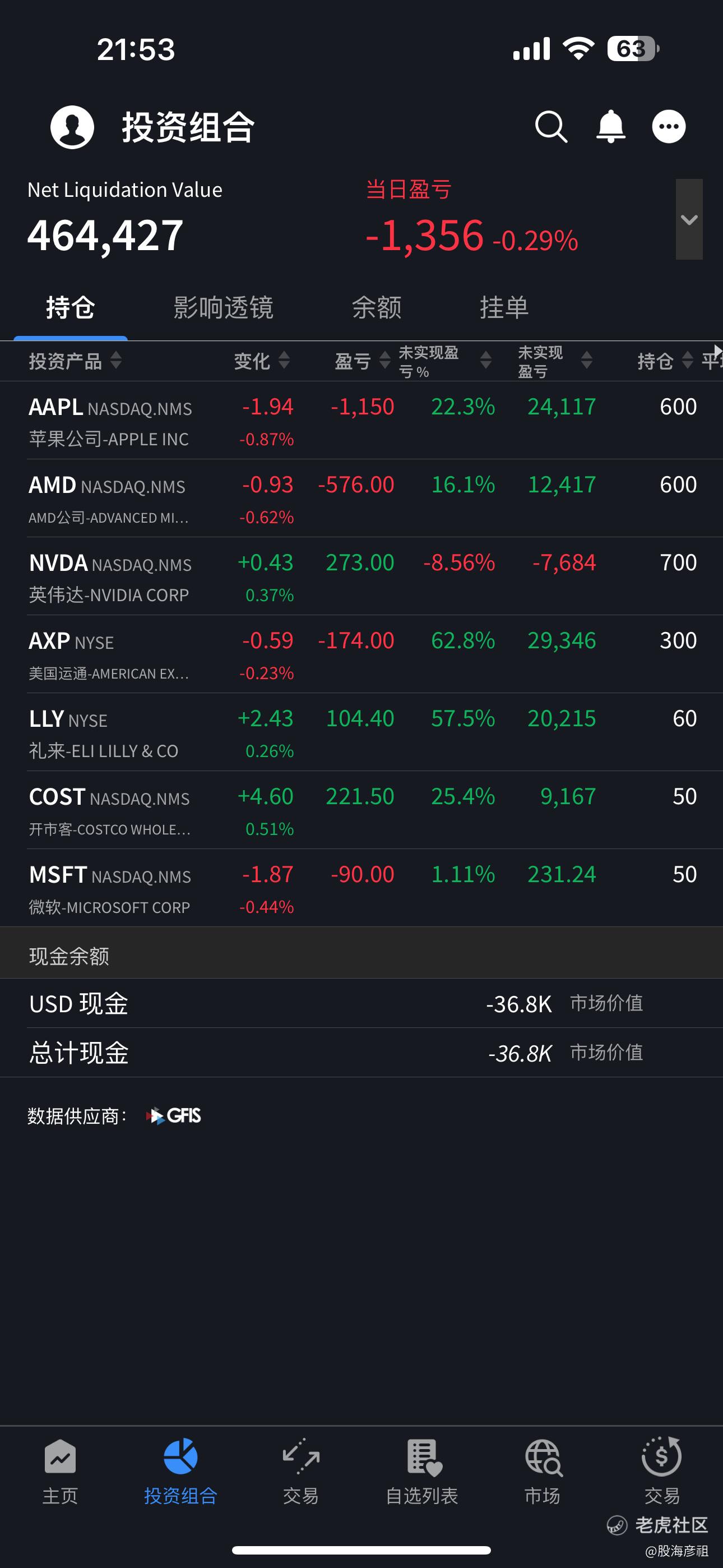Screen dimensions: 723x1568
Task: Switch to 挂单 tab
Action: point(504,307)
